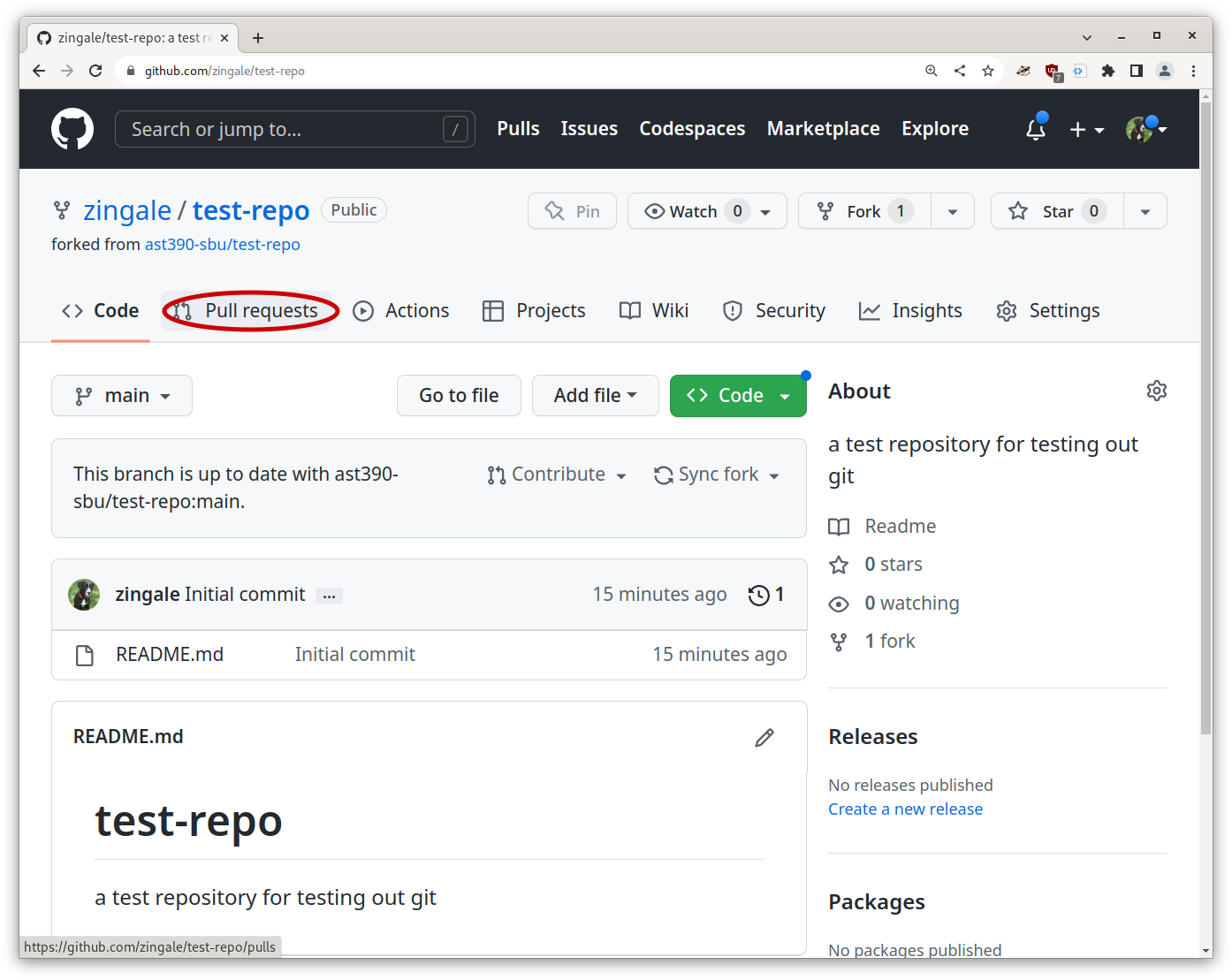Screen dimensions: 1232x980
Task: Open zingale's profile from commit avatar
Action: tap(83, 595)
